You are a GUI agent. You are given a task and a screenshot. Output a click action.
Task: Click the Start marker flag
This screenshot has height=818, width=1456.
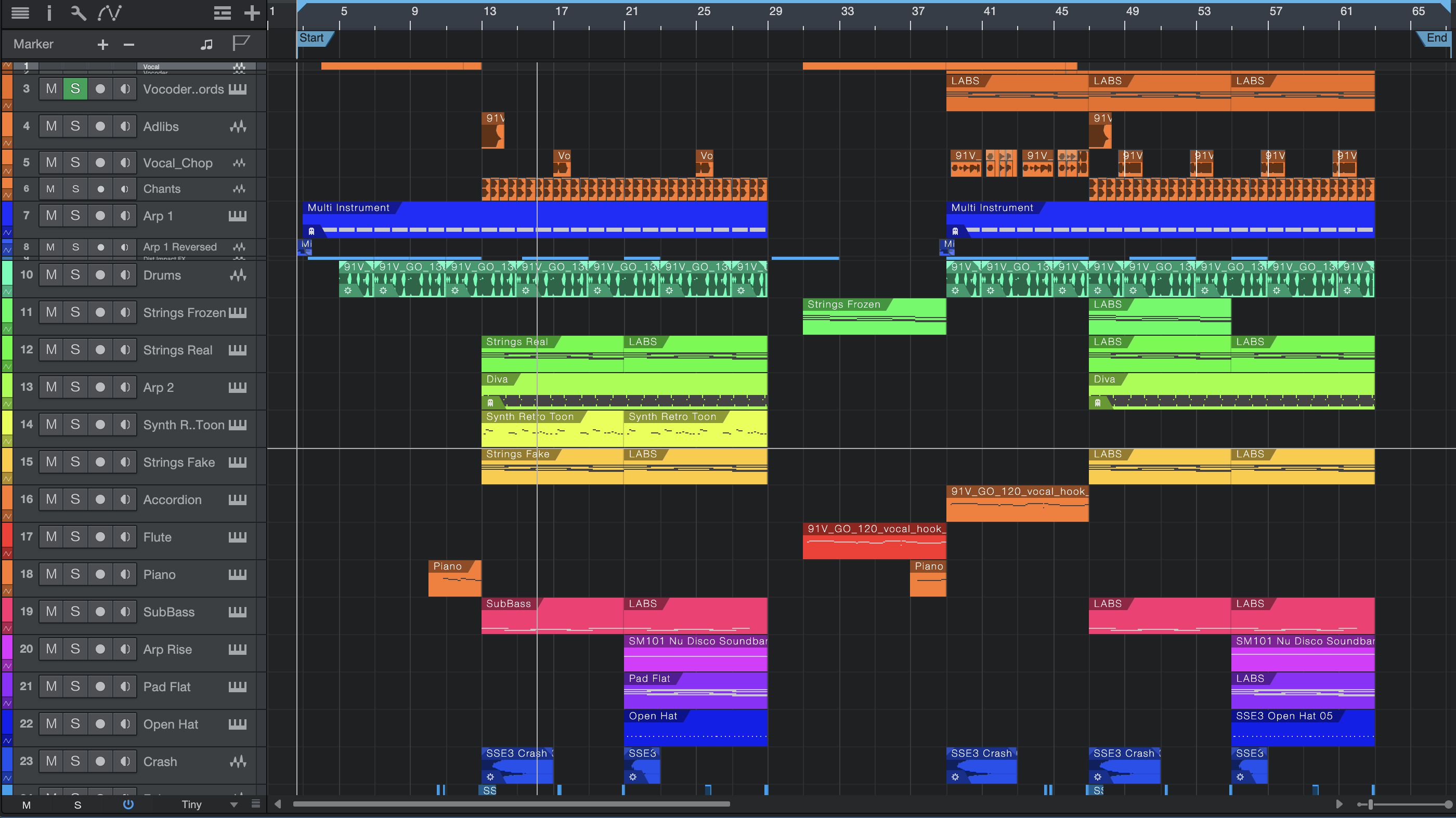[312, 38]
